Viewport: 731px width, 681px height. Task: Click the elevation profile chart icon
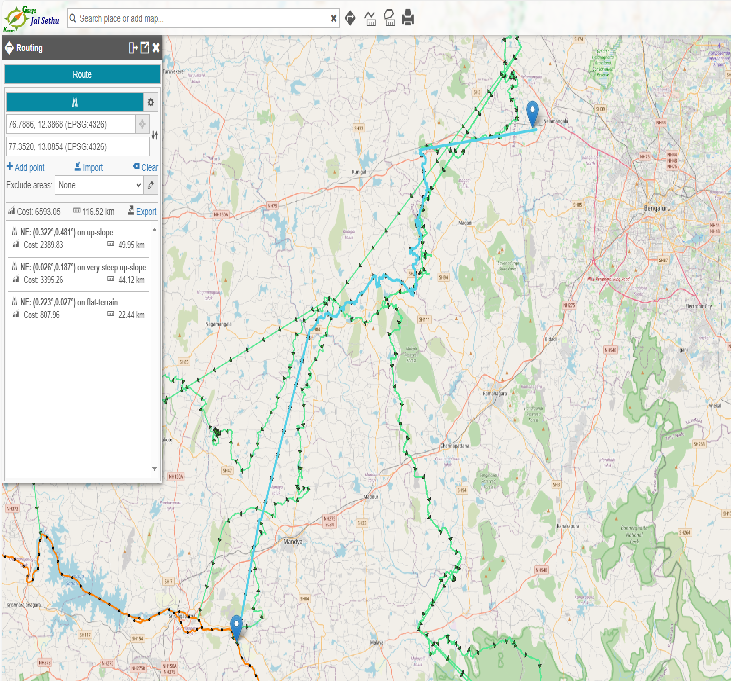coord(370,18)
